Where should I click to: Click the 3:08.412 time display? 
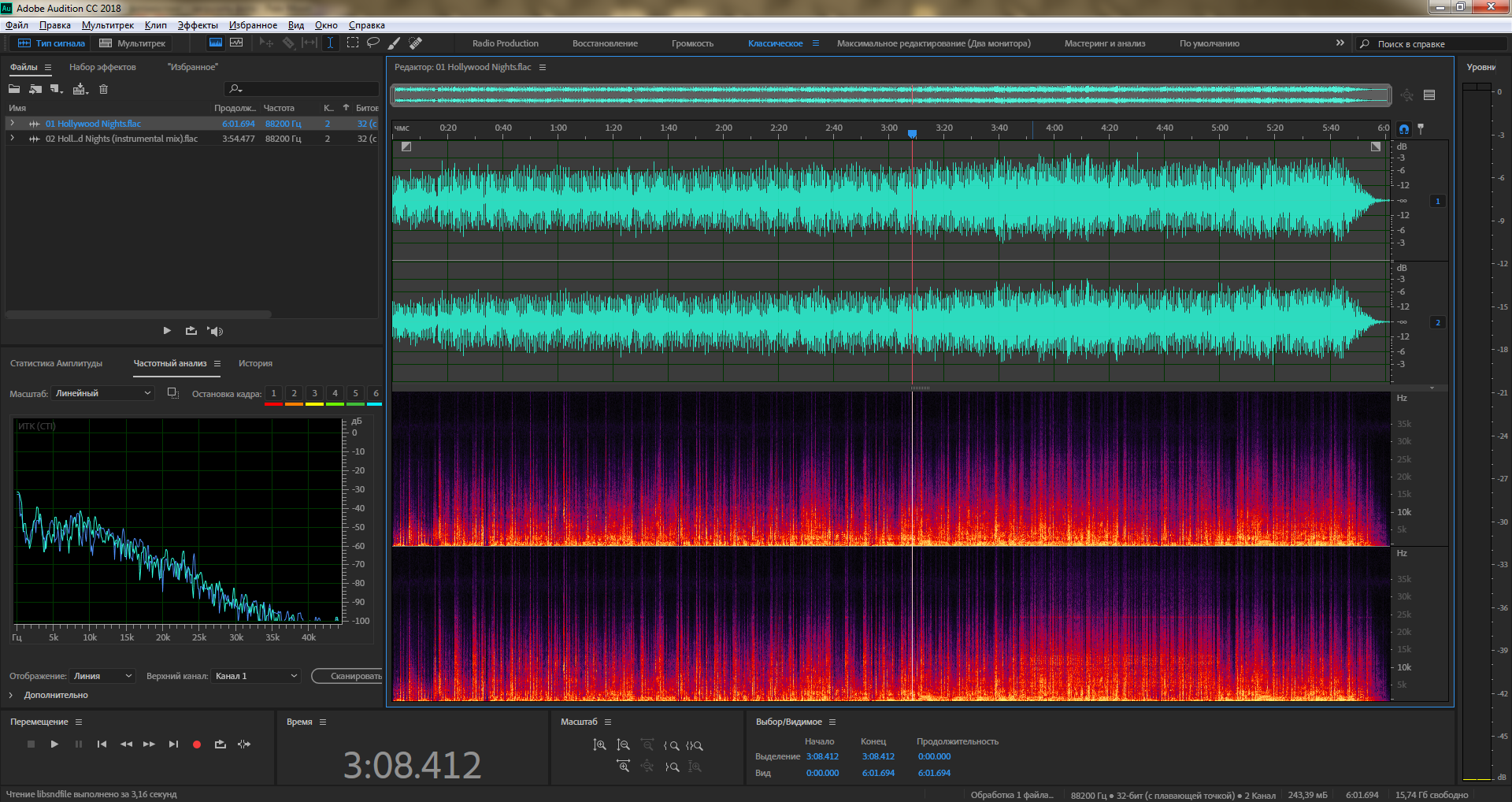[412, 765]
